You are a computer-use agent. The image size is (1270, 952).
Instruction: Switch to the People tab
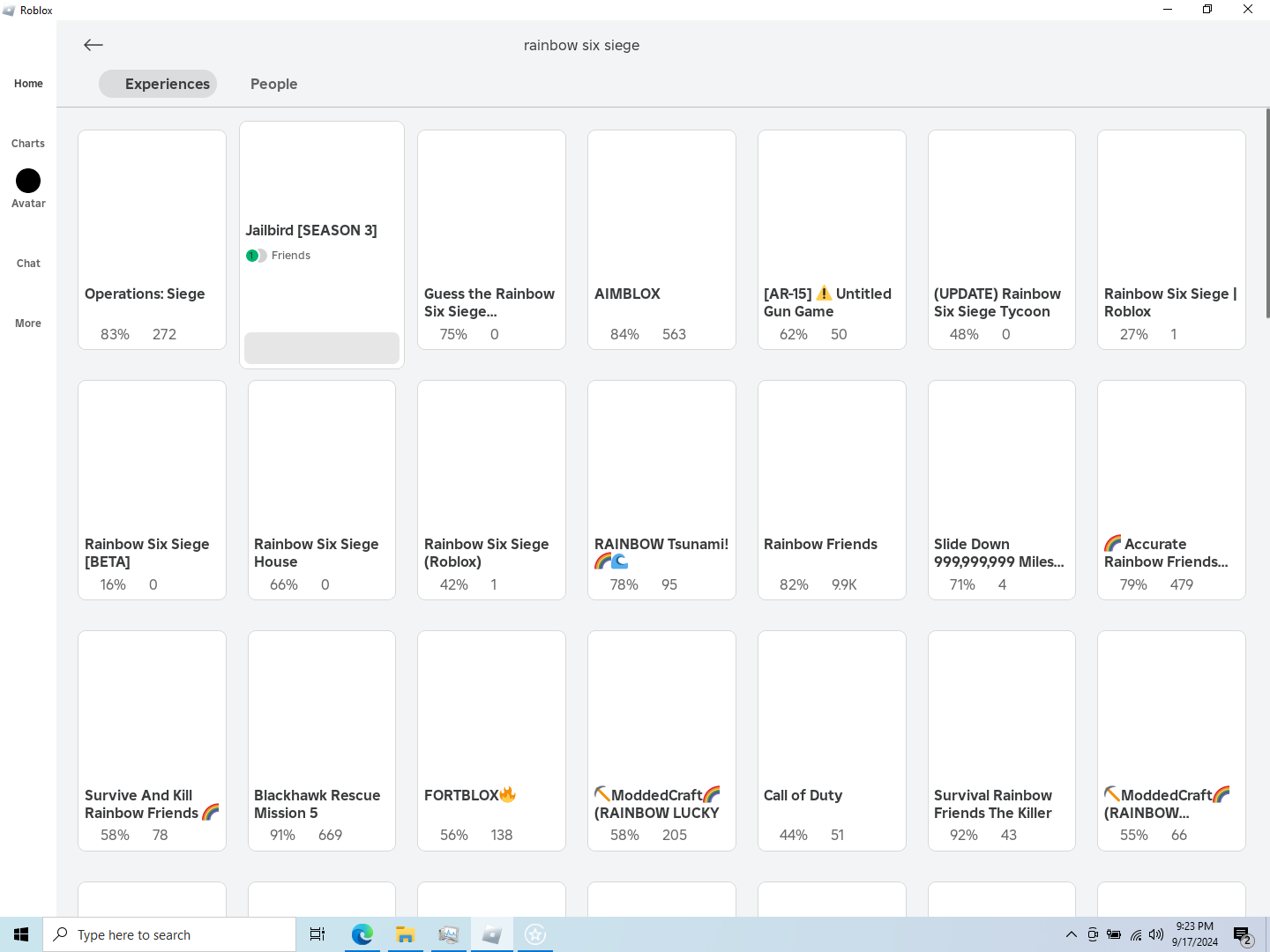tap(273, 84)
